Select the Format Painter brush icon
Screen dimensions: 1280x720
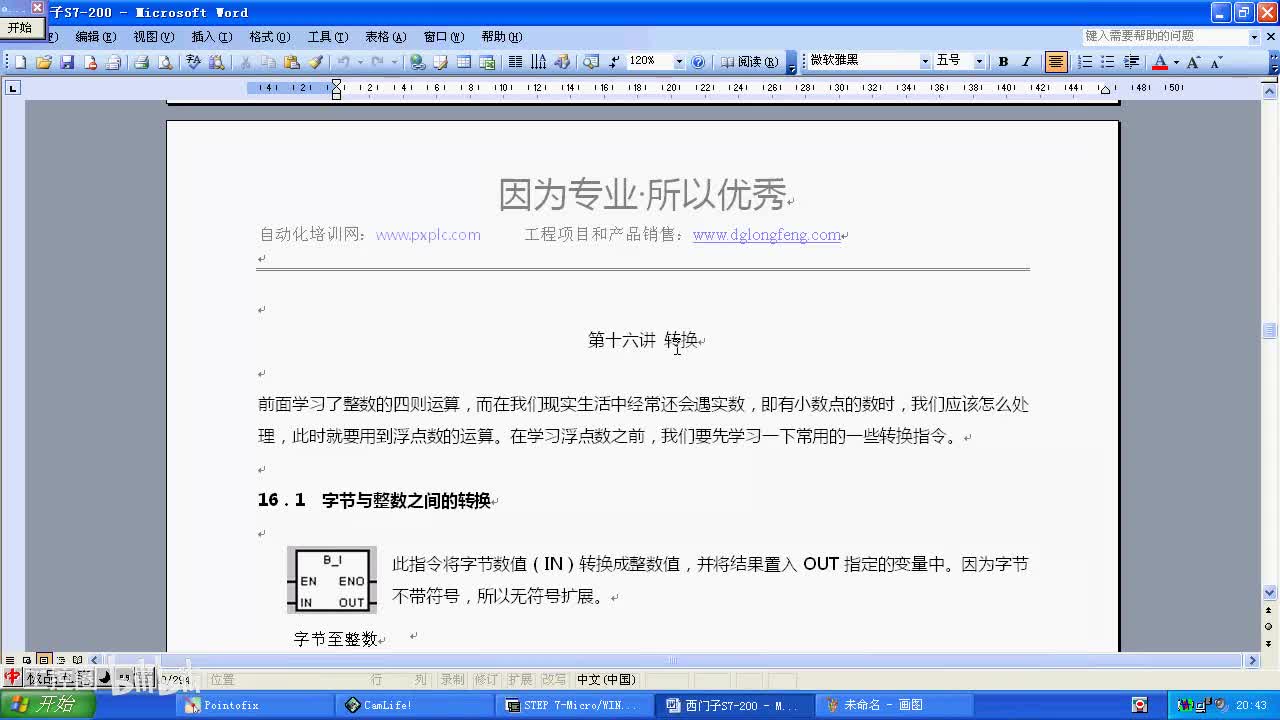(x=315, y=62)
